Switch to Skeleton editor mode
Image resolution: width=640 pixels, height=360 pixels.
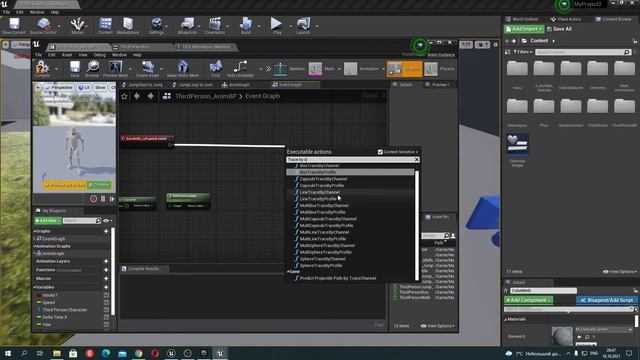pyautogui.click(x=289, y=69)
